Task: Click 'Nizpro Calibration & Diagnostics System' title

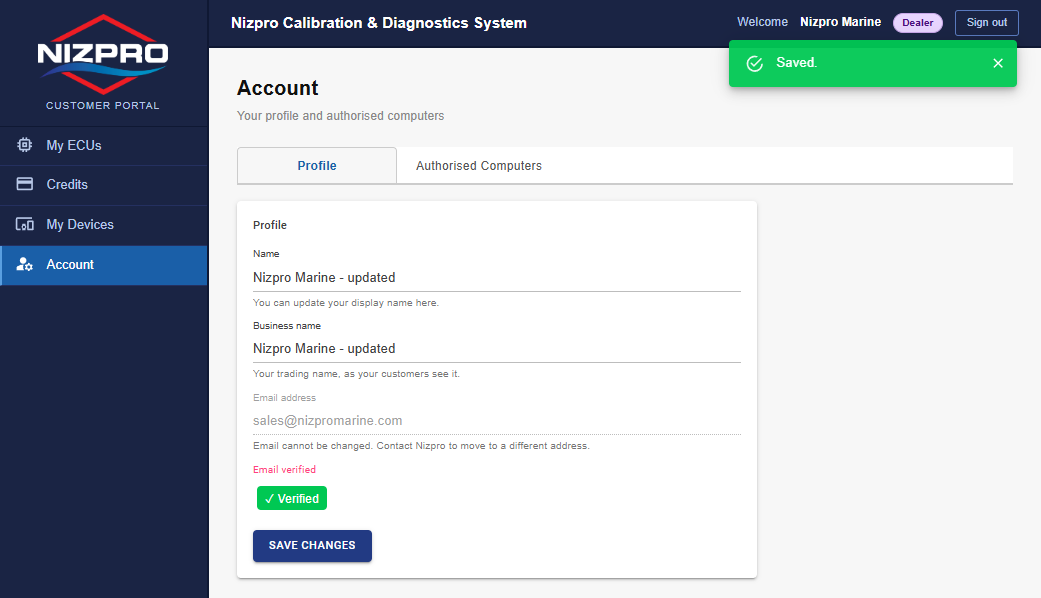Action: click(x=378, y=23)
